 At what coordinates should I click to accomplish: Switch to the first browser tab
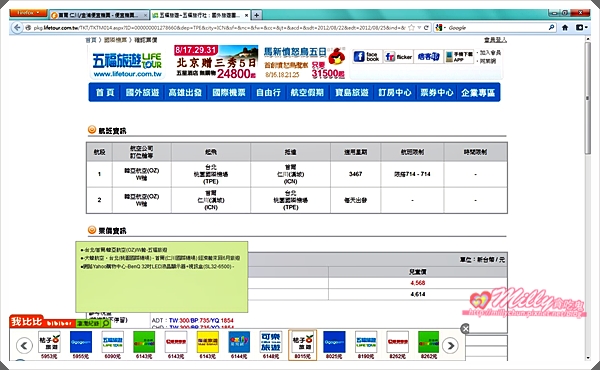click(99, 15)
